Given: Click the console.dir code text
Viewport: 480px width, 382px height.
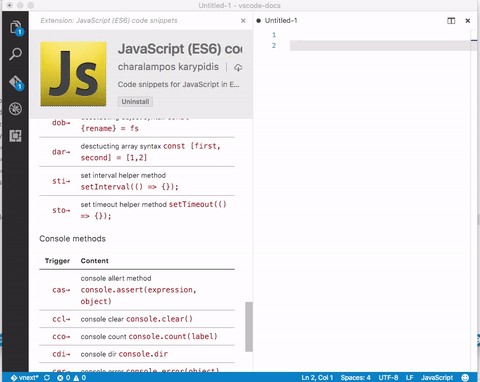Looking at the screenshot, I should click(x=143, y=354).
